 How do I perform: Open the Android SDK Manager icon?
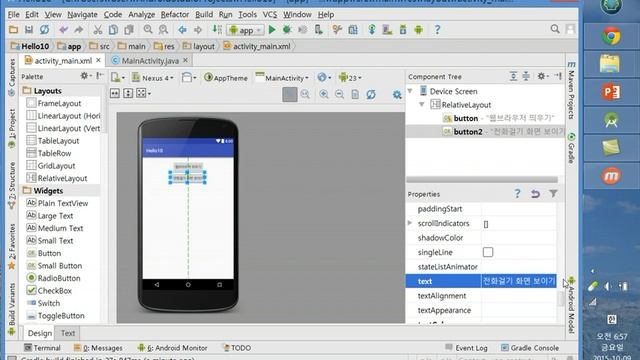(x=403, y=30)
